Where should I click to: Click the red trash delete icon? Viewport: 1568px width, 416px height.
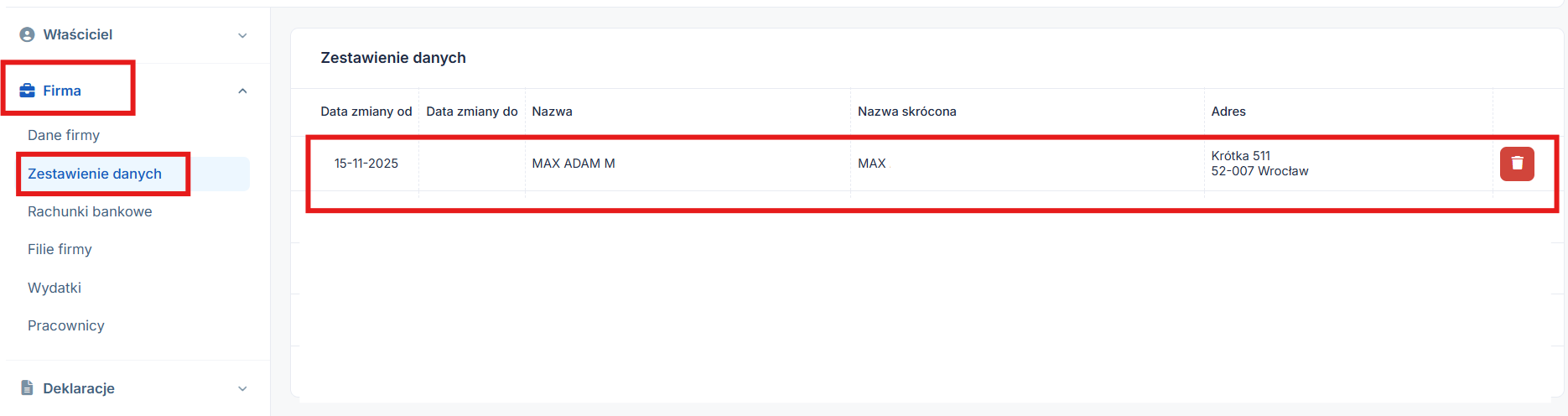(x=1516, y=164)
